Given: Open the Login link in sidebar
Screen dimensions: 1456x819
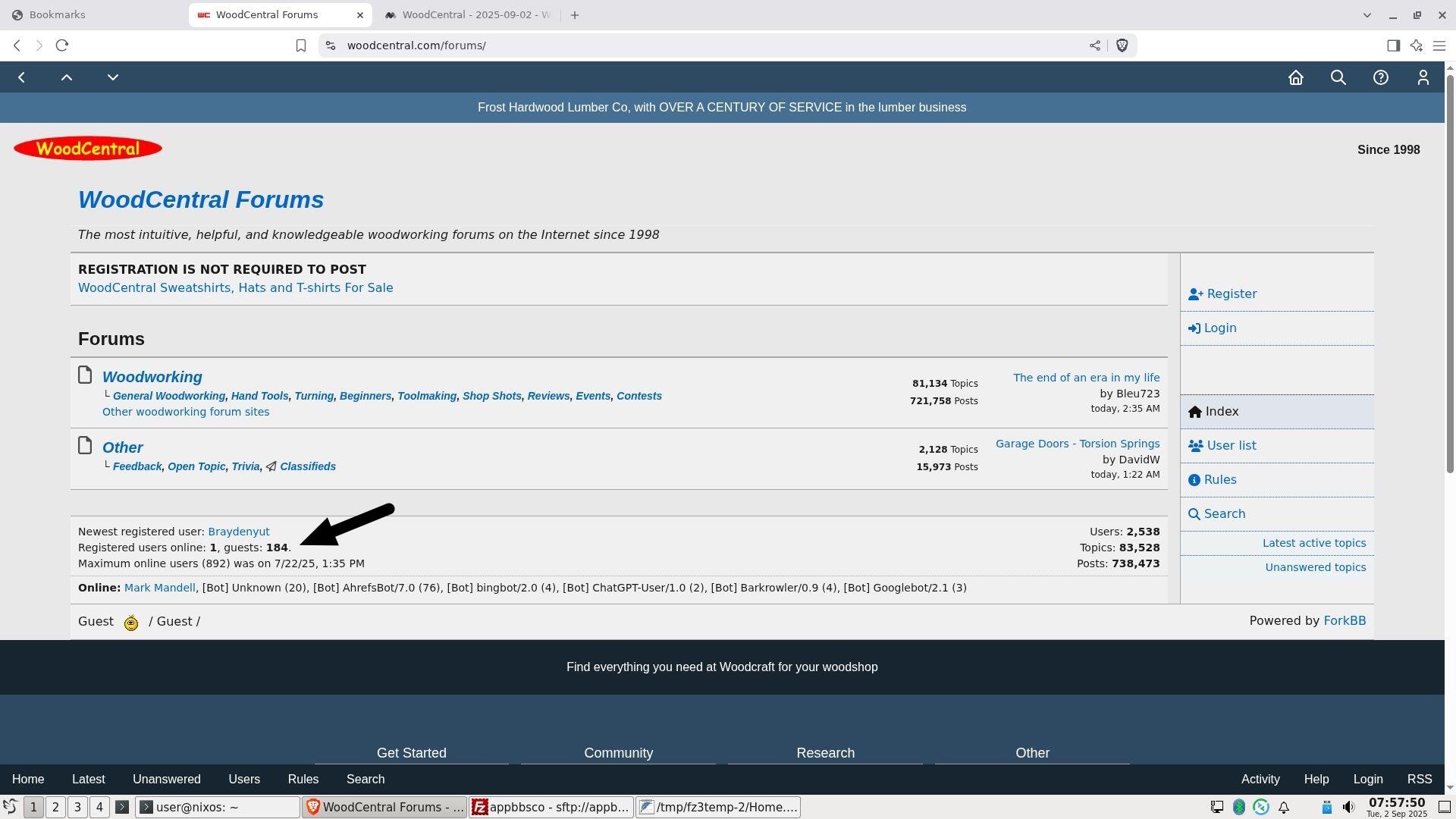Looking at the screenshot, I should [1212, 328].
